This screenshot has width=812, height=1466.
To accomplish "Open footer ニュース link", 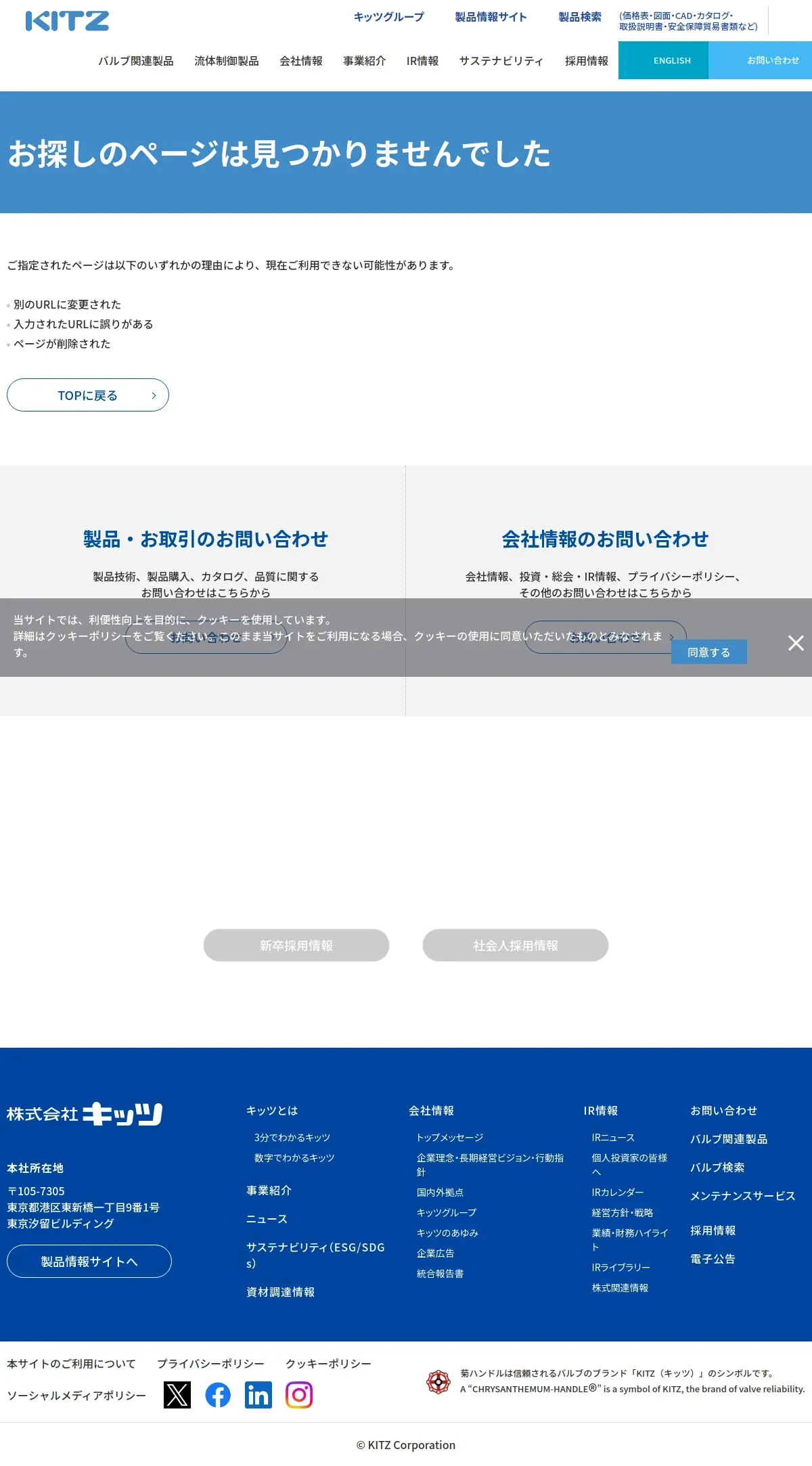I will tap(267, 1219).
